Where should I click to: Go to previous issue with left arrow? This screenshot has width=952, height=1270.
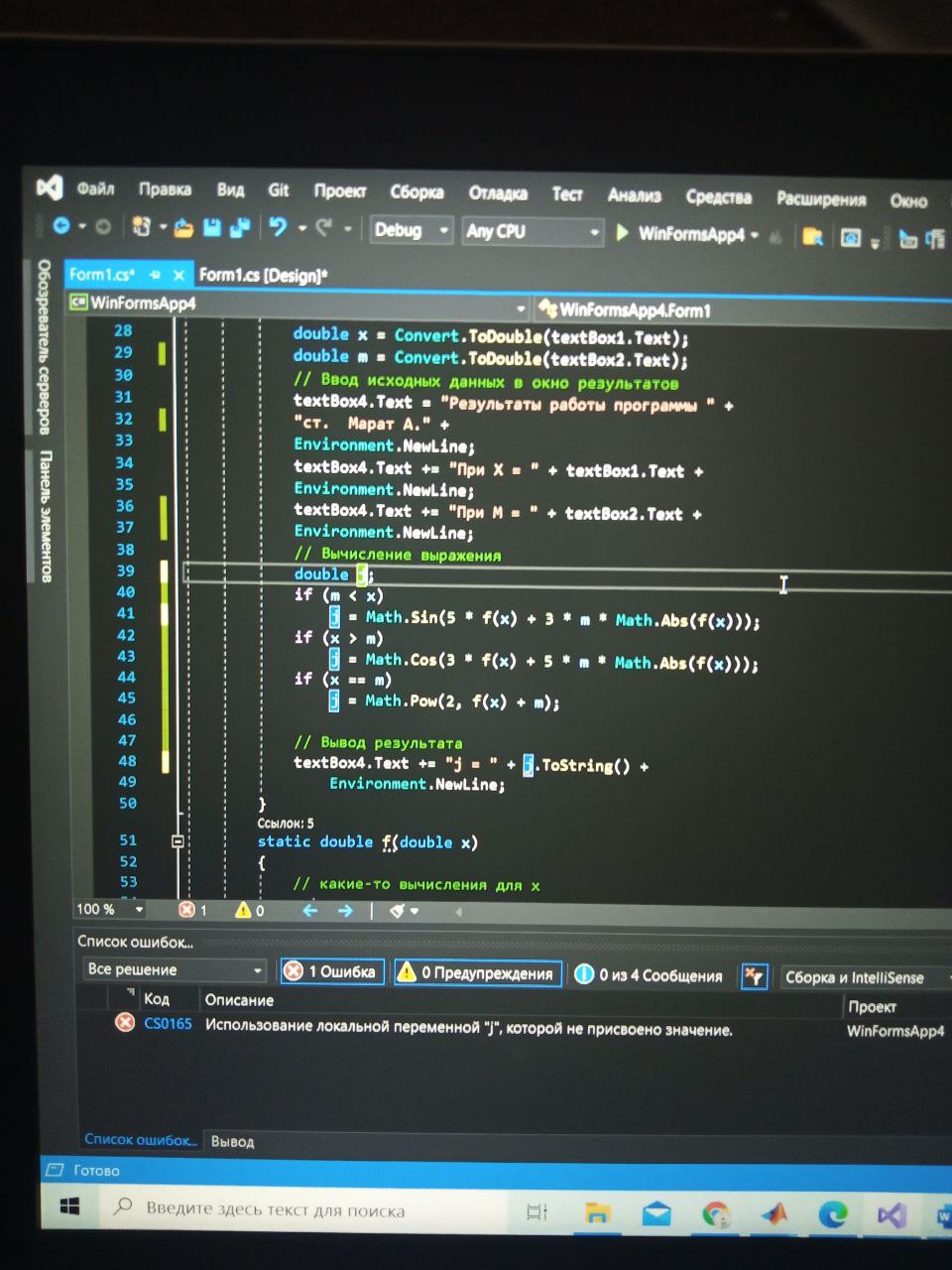310,910
